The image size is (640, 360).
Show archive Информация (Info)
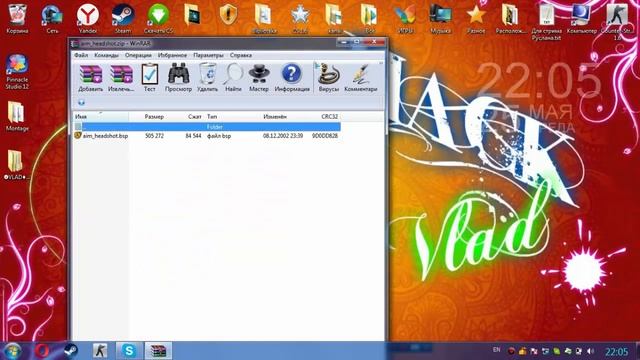click(292, 78)
